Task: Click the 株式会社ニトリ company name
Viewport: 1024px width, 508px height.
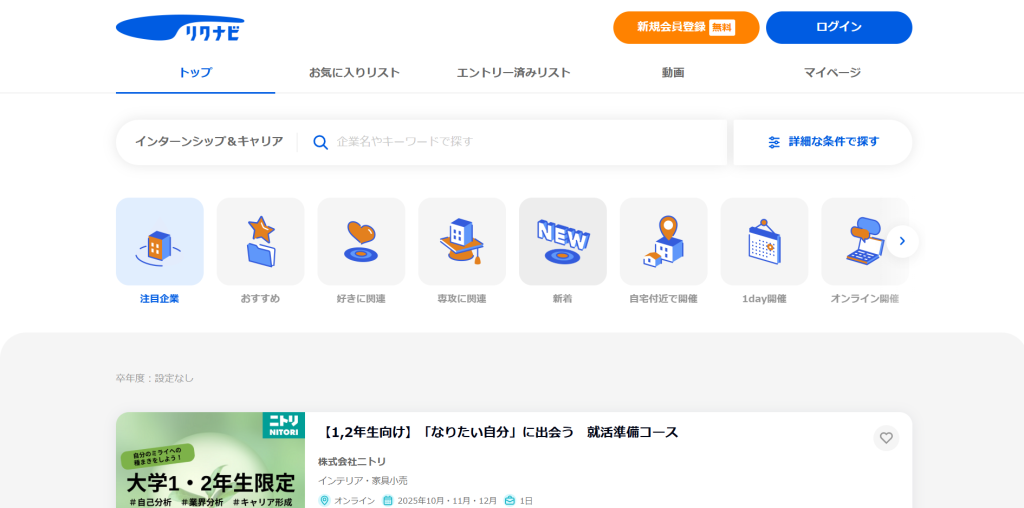Action: pyautogui.click(x=352, y=462)
